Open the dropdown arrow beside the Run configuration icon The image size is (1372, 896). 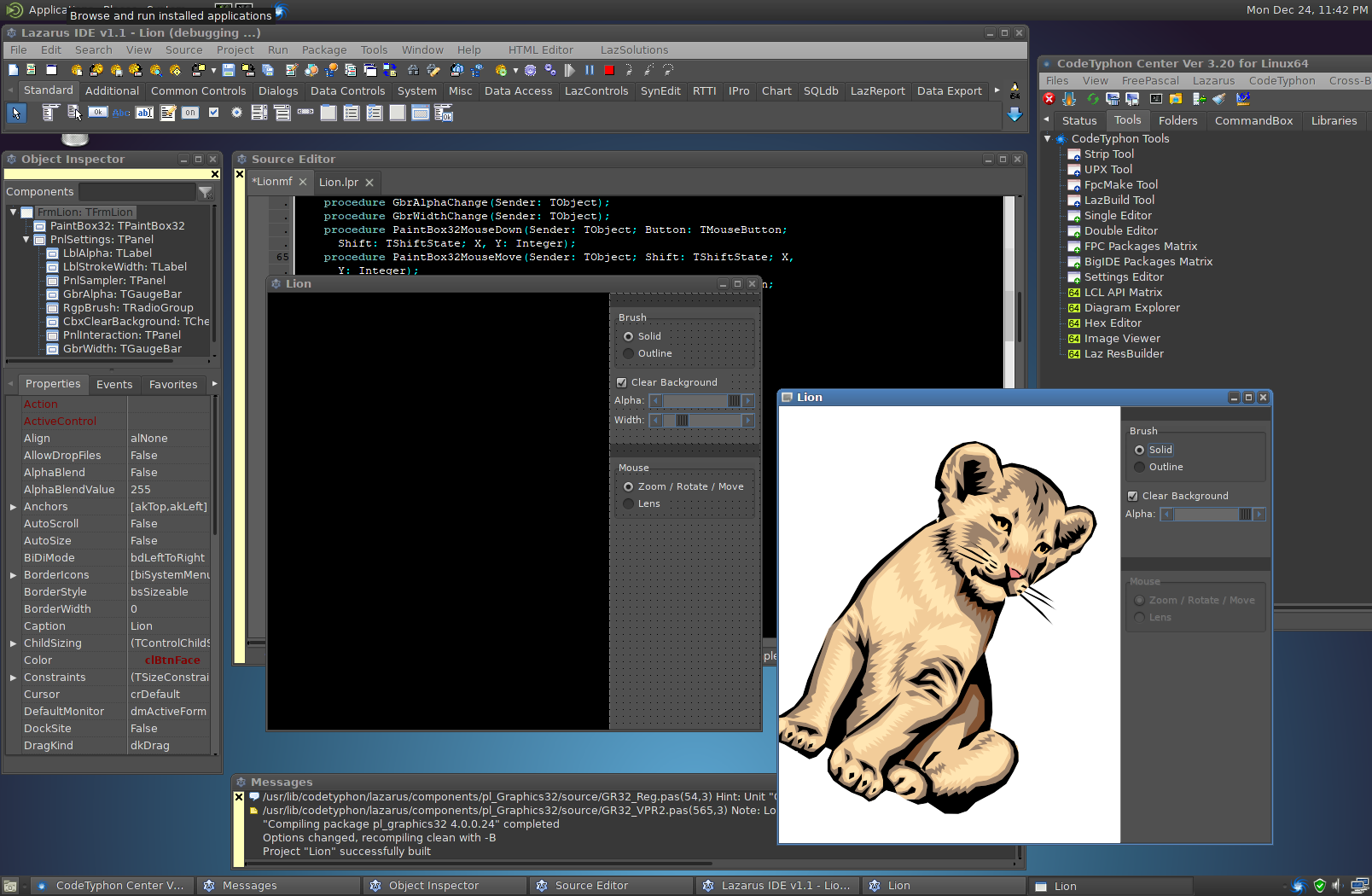515,70
